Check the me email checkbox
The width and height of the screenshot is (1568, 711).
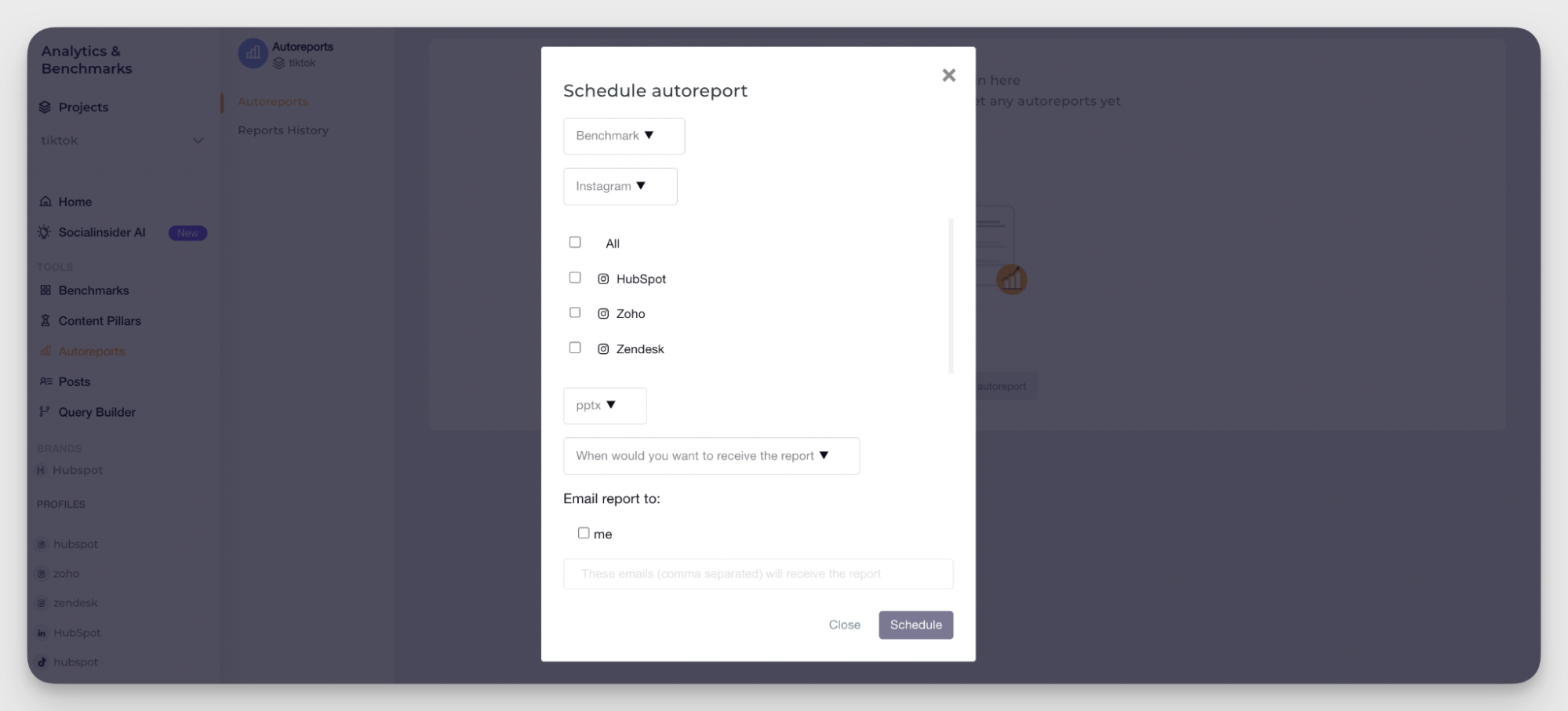584,533
